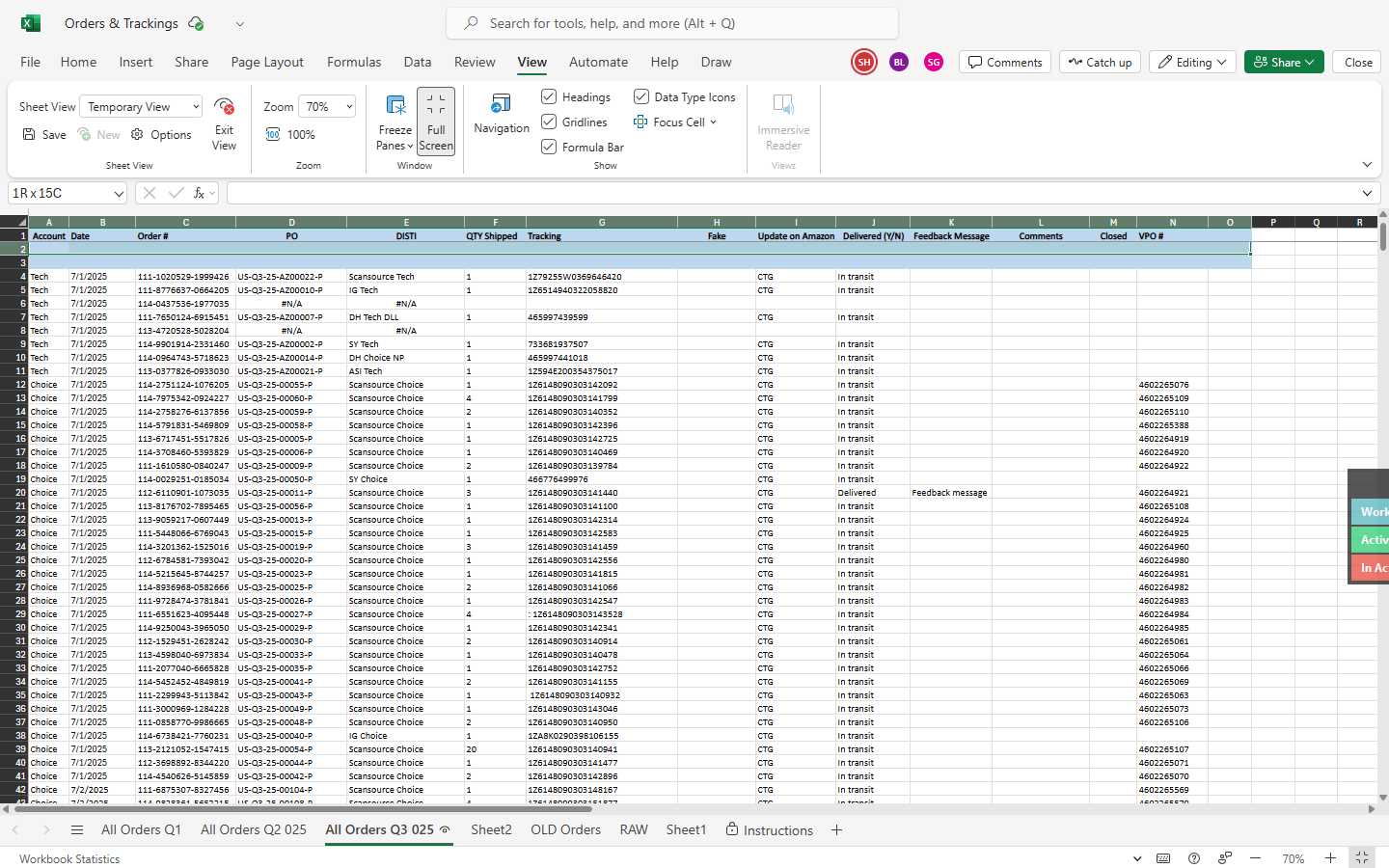Click the keyboard layout status icon
This screenshot has width=1389, height=868.
(x=1163, y=858)
